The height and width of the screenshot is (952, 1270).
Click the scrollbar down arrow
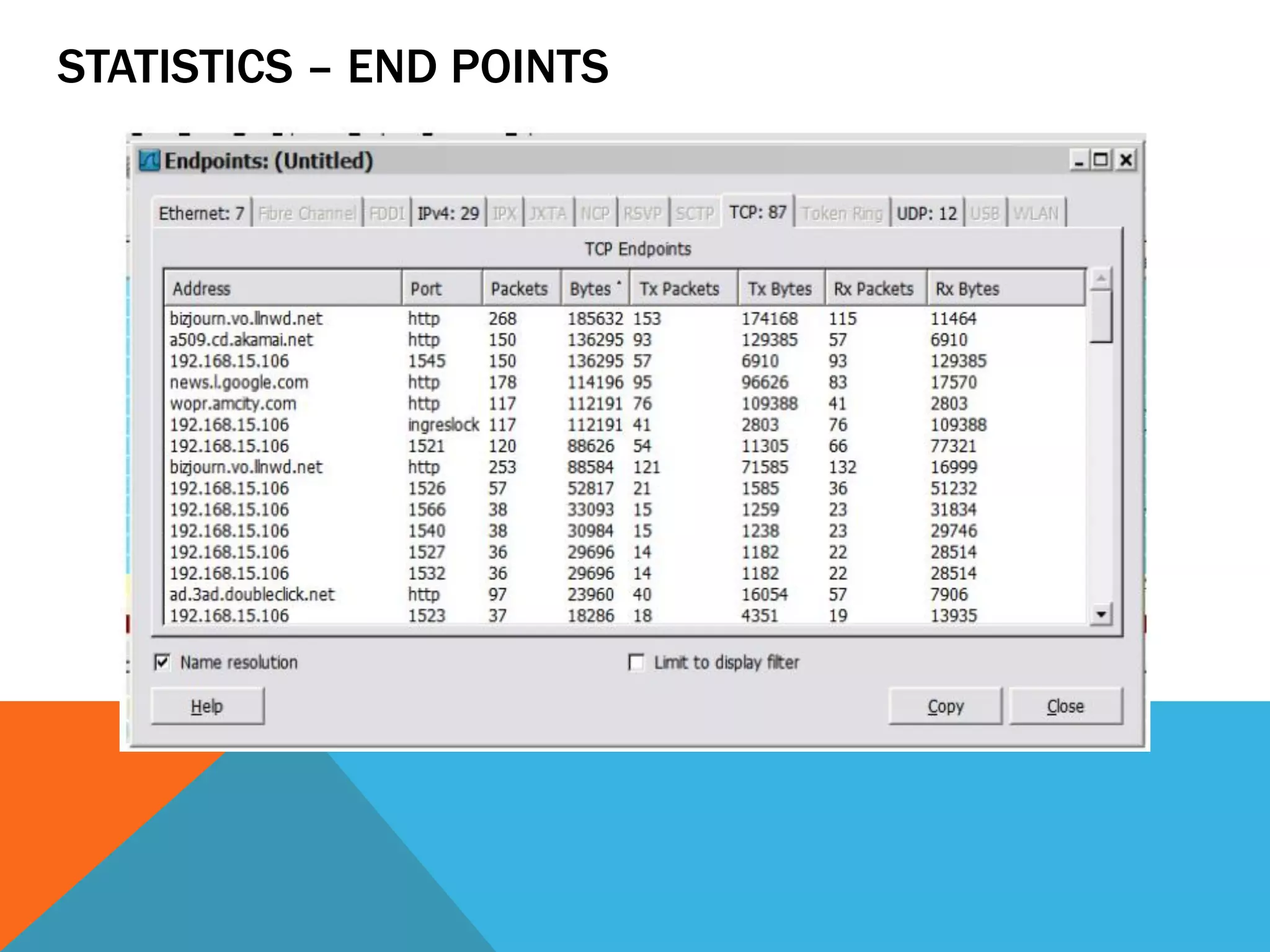[1101, 614]
